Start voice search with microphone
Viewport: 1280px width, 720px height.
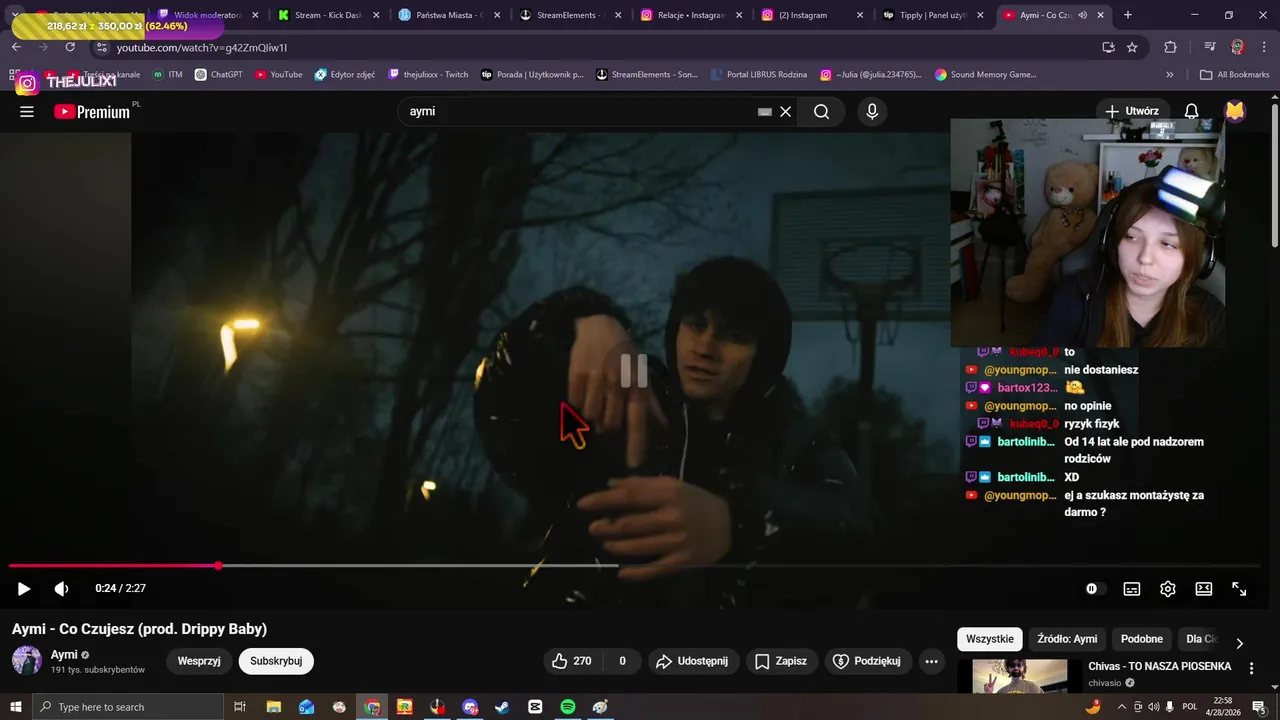pyautogui.click(x=872, y=112)
